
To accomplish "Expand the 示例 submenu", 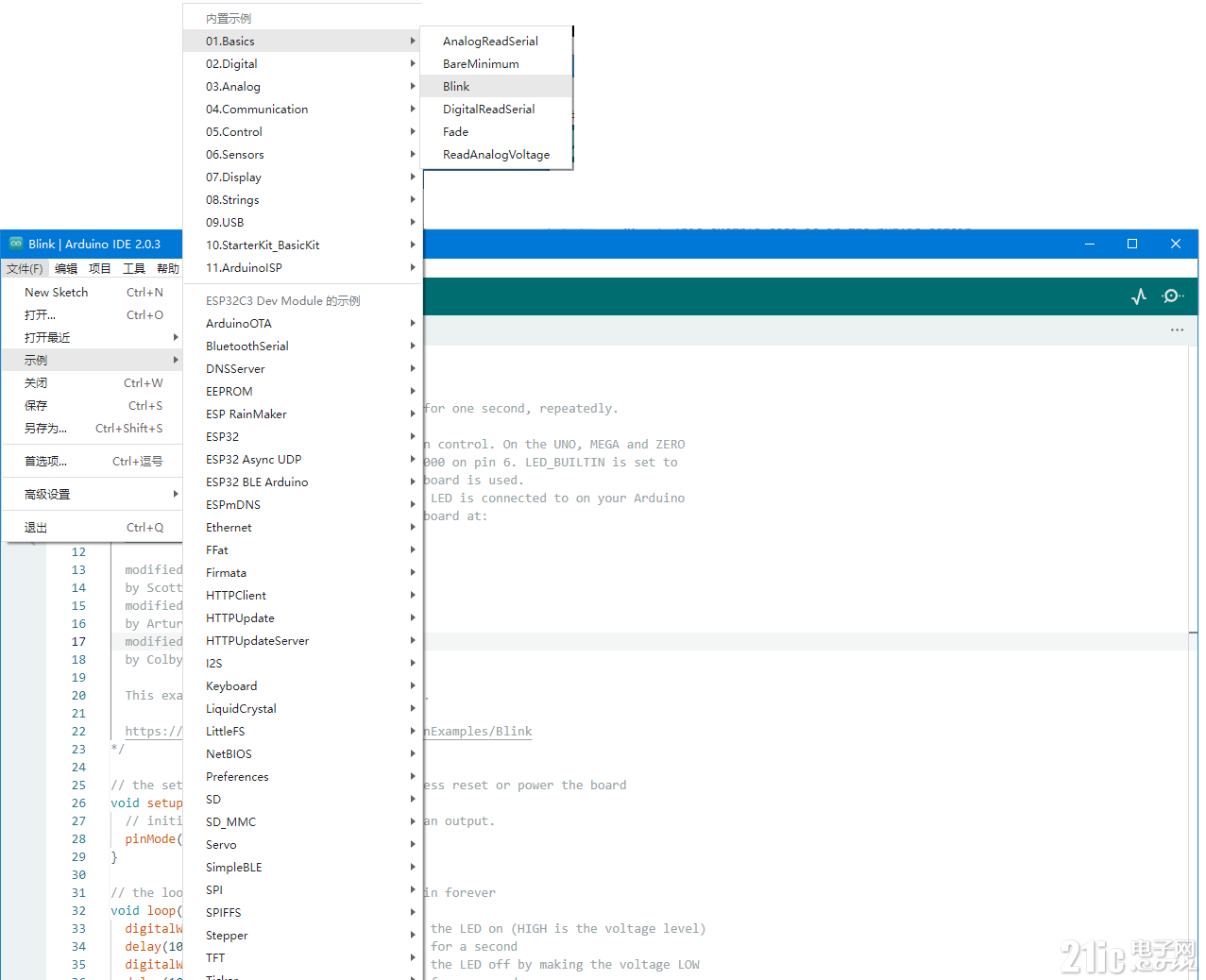I will 93,361.
